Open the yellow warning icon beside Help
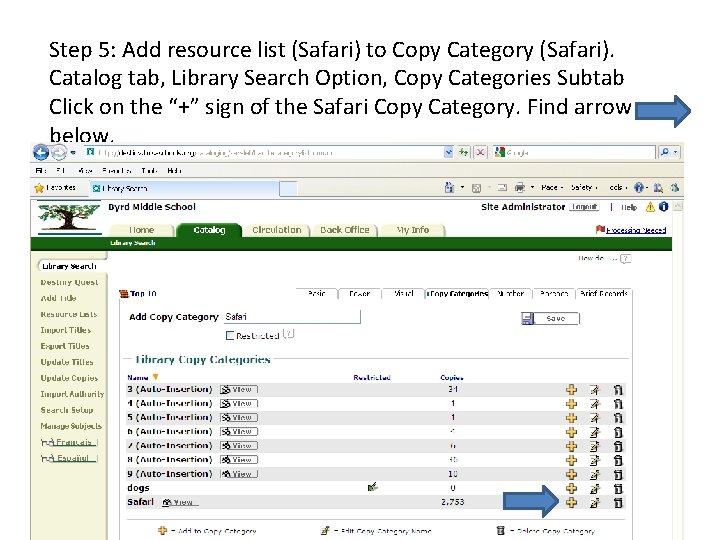720x540 pixels. pyautogui.click(x=650, y=207)
